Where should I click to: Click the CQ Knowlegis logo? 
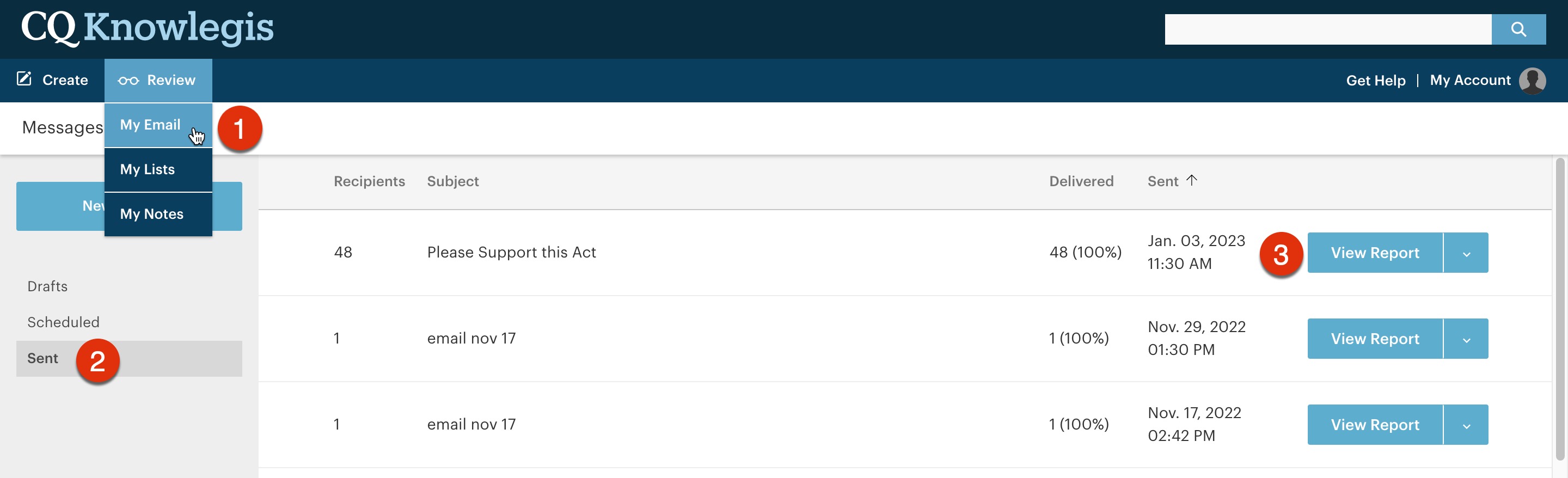[x=148, y=28]
